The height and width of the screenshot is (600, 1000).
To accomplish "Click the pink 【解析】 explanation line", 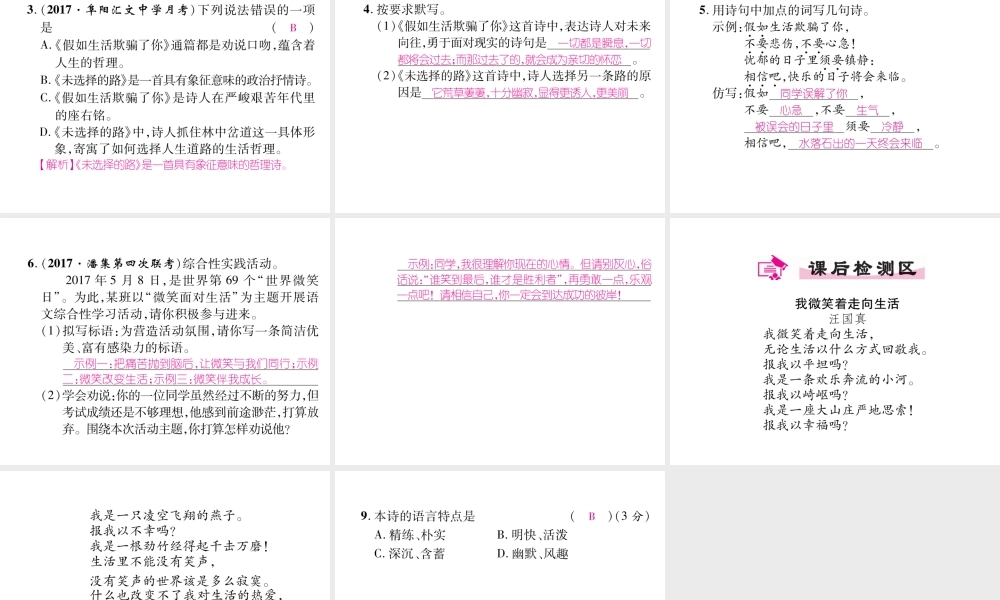I will (163, 165).
